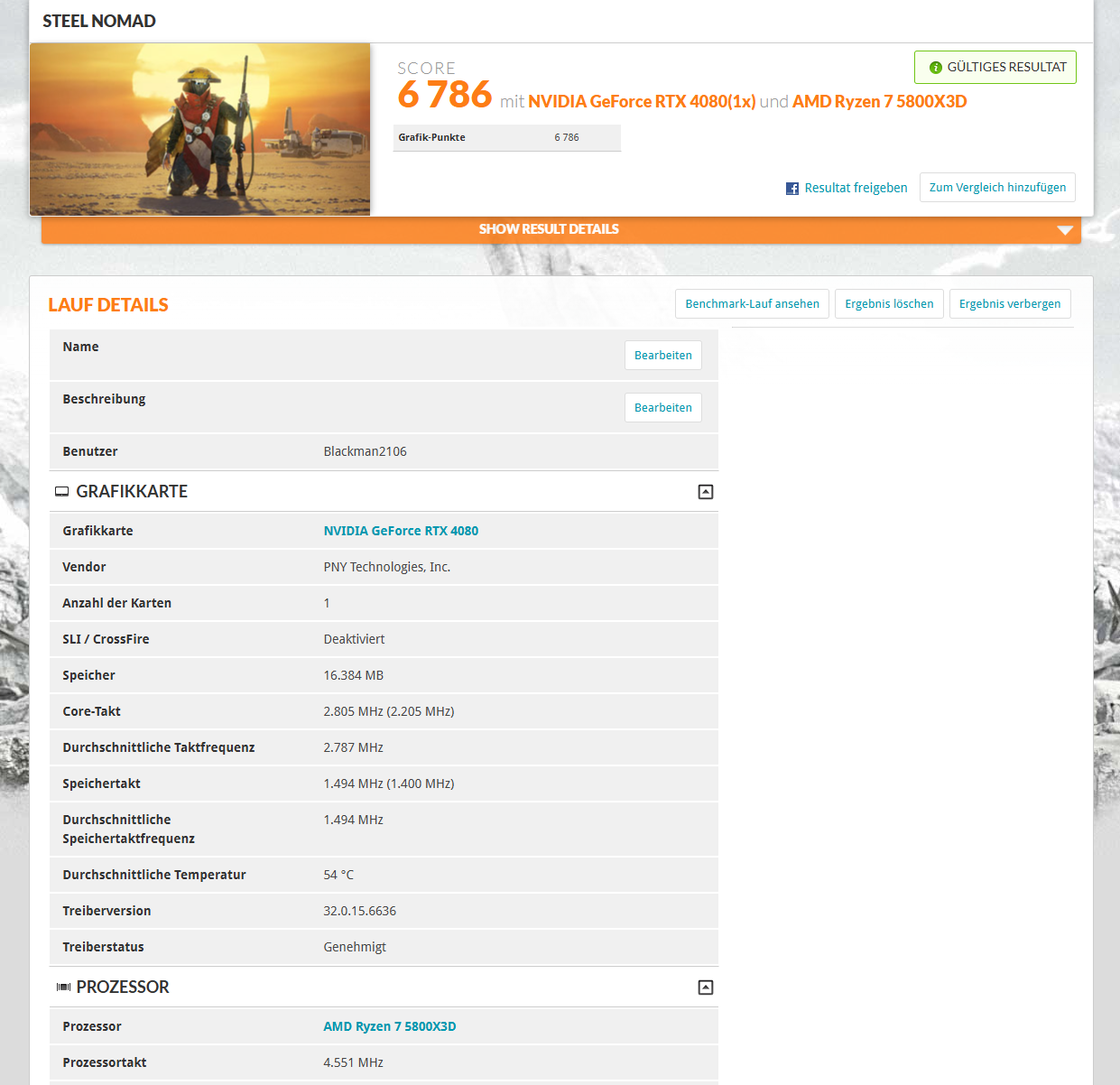Click the LAUF DETAILS heading
Viewport: 1120px width, 1085px height.
click(x=108, y=305)
